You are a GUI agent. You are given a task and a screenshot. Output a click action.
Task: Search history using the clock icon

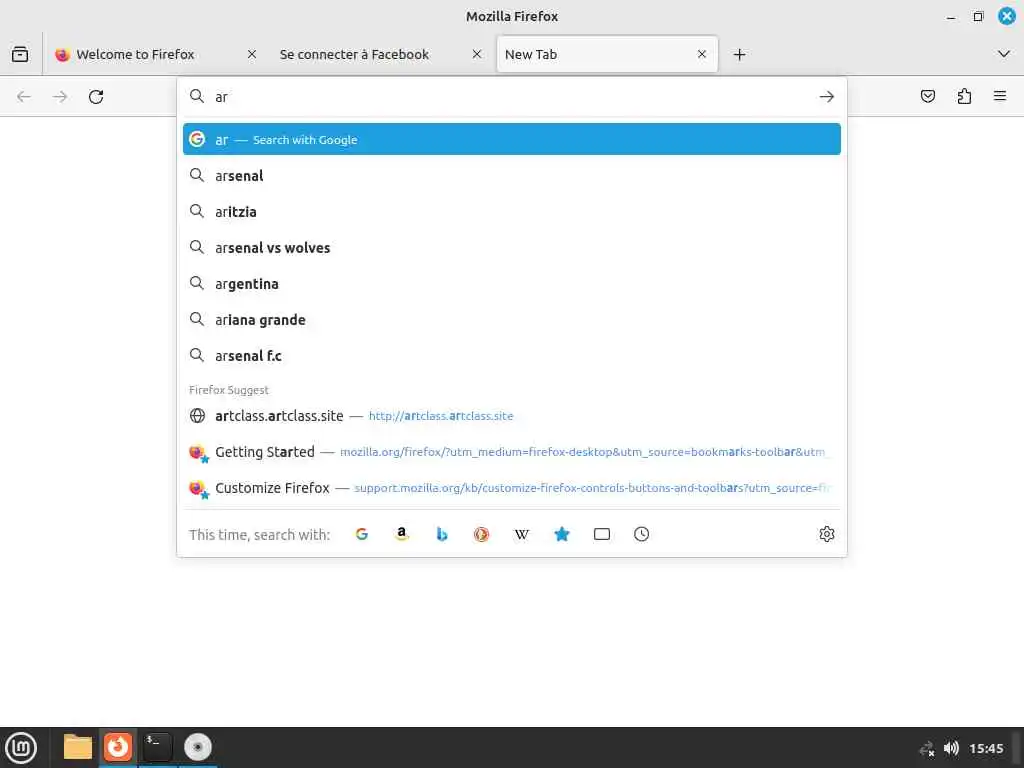pyautogui.click(x=641, y=534)
